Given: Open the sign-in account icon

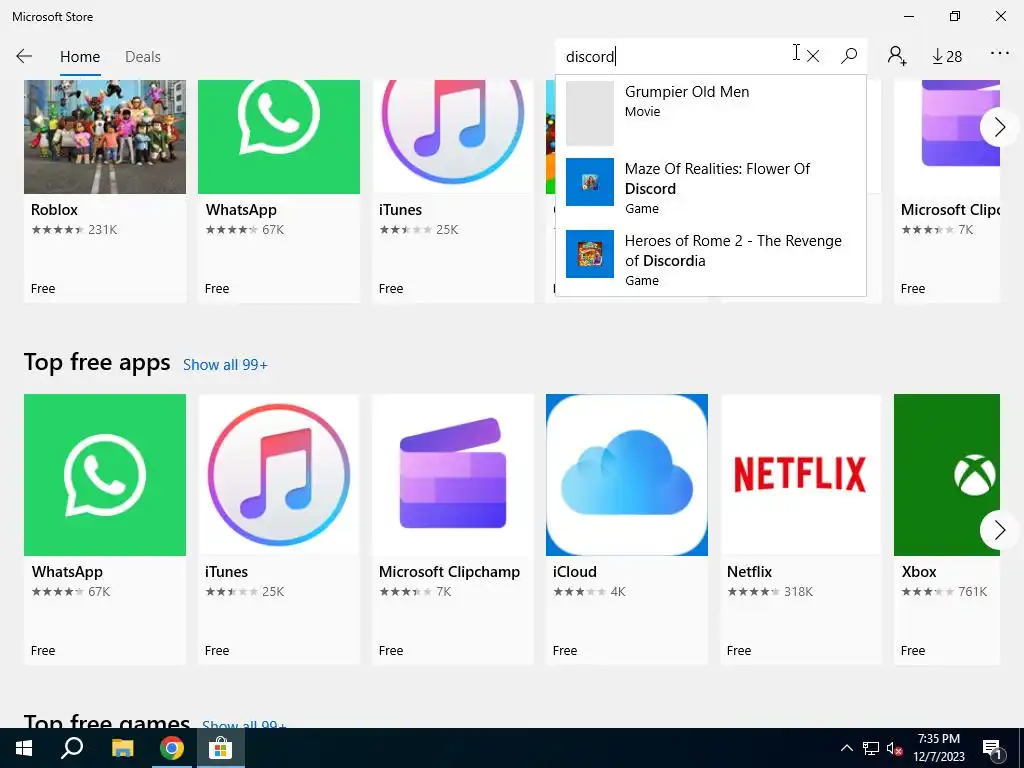Looking at the screenshot, I should 897,56.
